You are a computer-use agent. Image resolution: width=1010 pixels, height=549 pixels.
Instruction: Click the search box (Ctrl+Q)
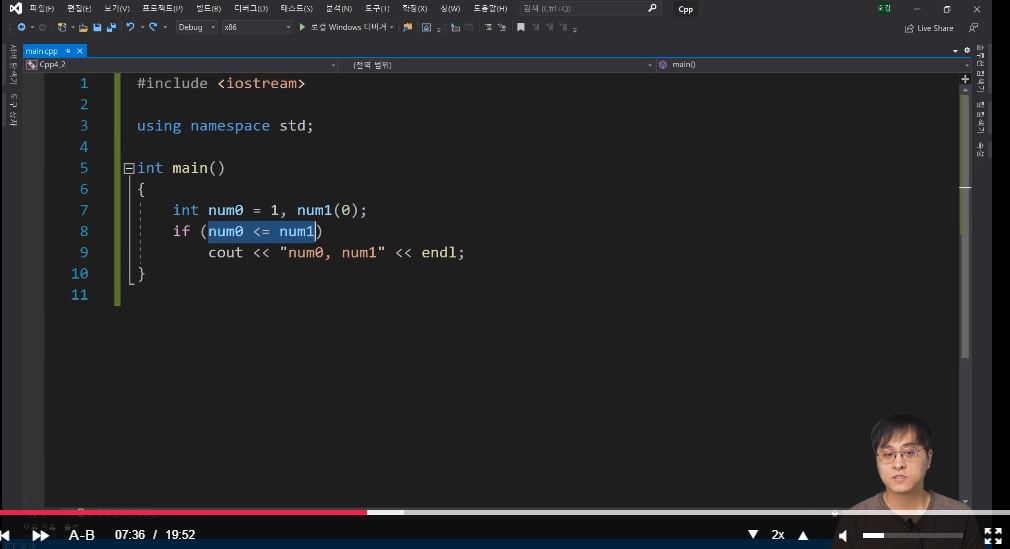tap(589, 8)
